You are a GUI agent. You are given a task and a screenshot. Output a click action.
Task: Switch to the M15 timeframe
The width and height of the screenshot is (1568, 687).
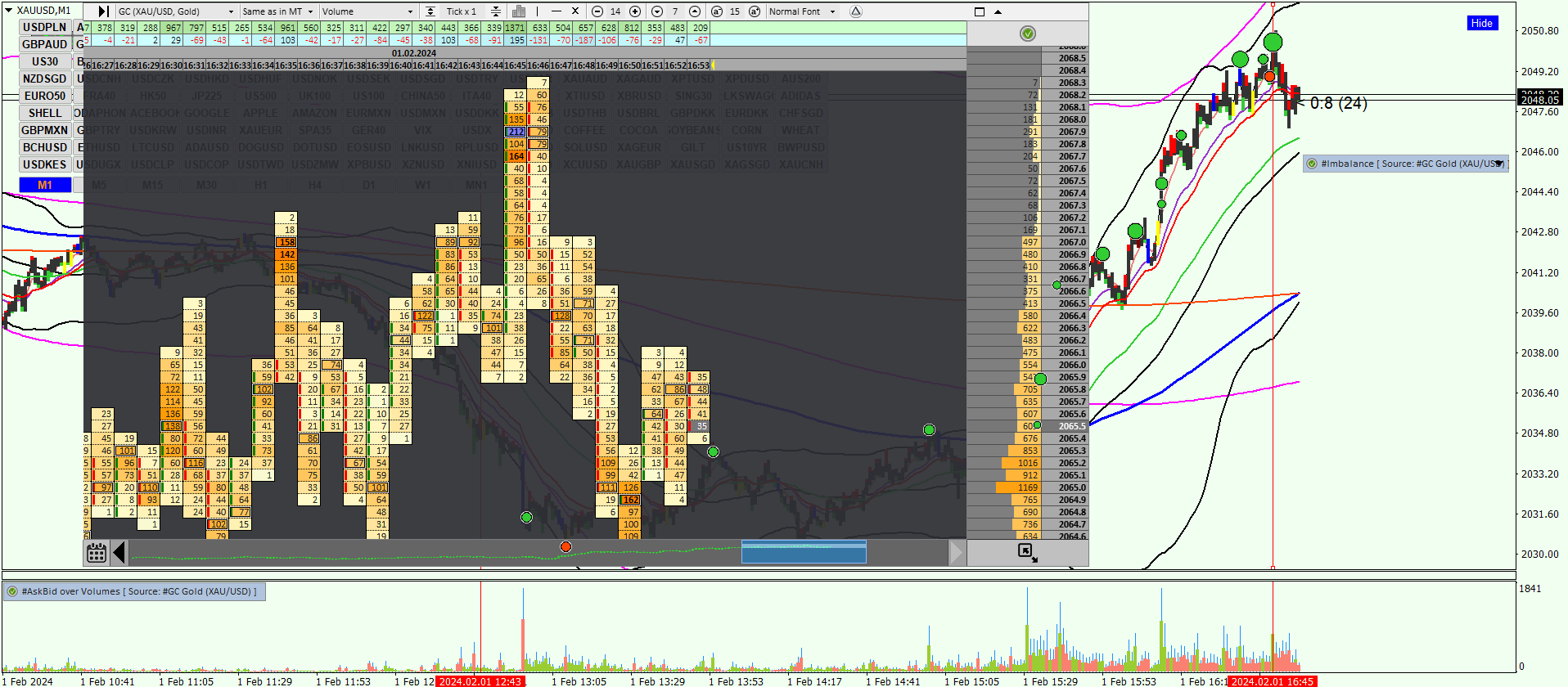(152, 185)
